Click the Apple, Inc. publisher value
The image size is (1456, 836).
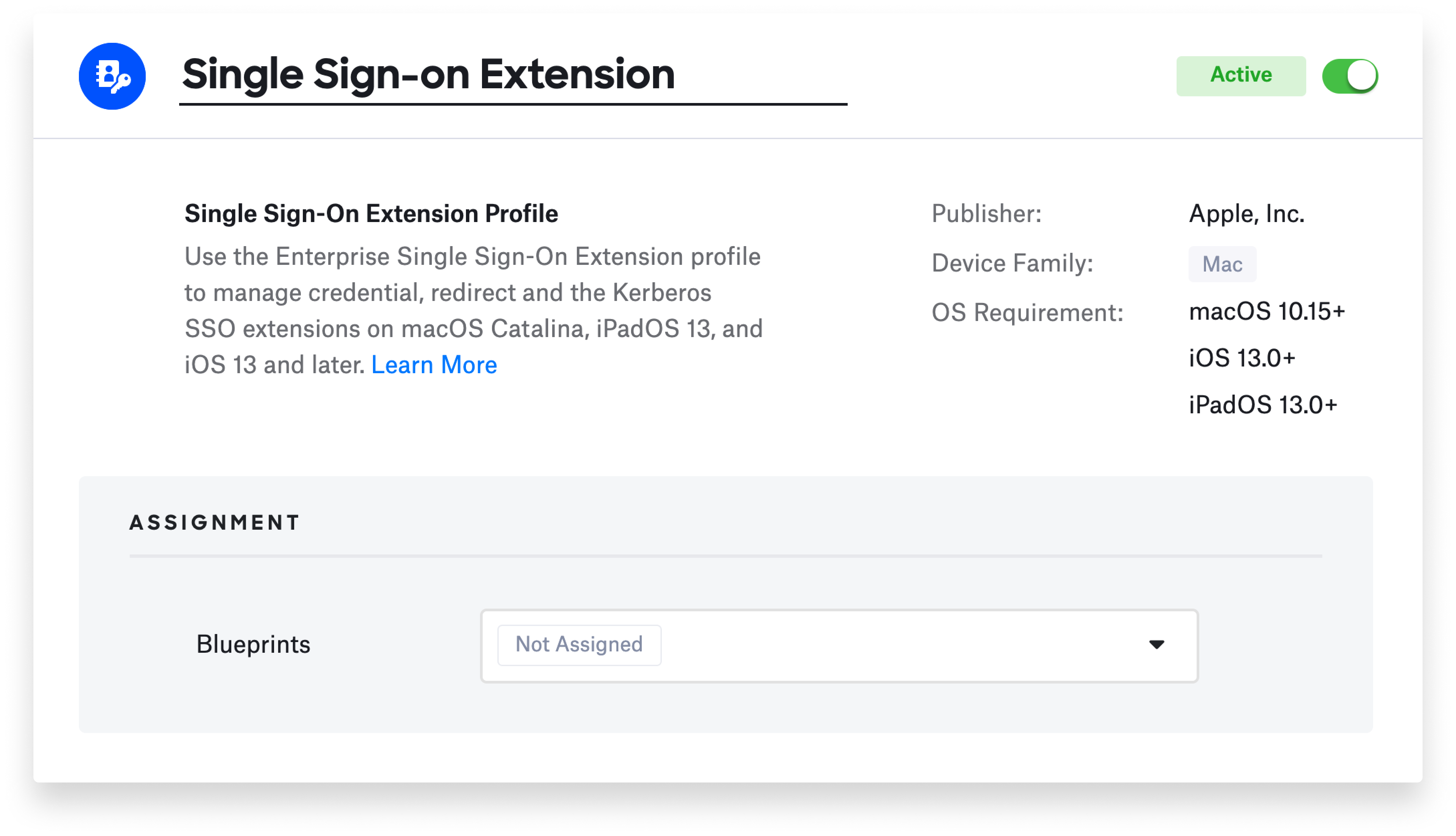pos(1246,214)
